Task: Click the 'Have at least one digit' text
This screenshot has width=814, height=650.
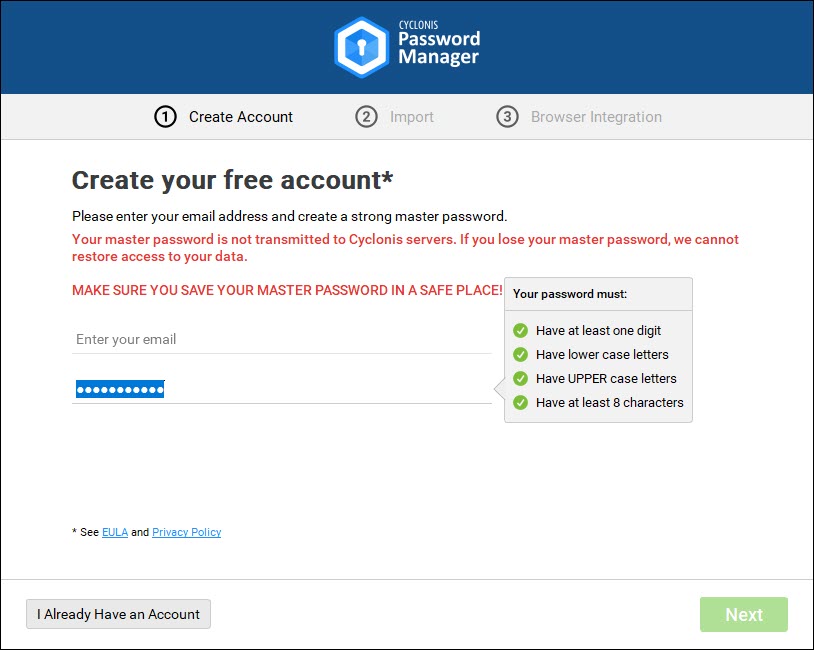Action: (598, 331)
